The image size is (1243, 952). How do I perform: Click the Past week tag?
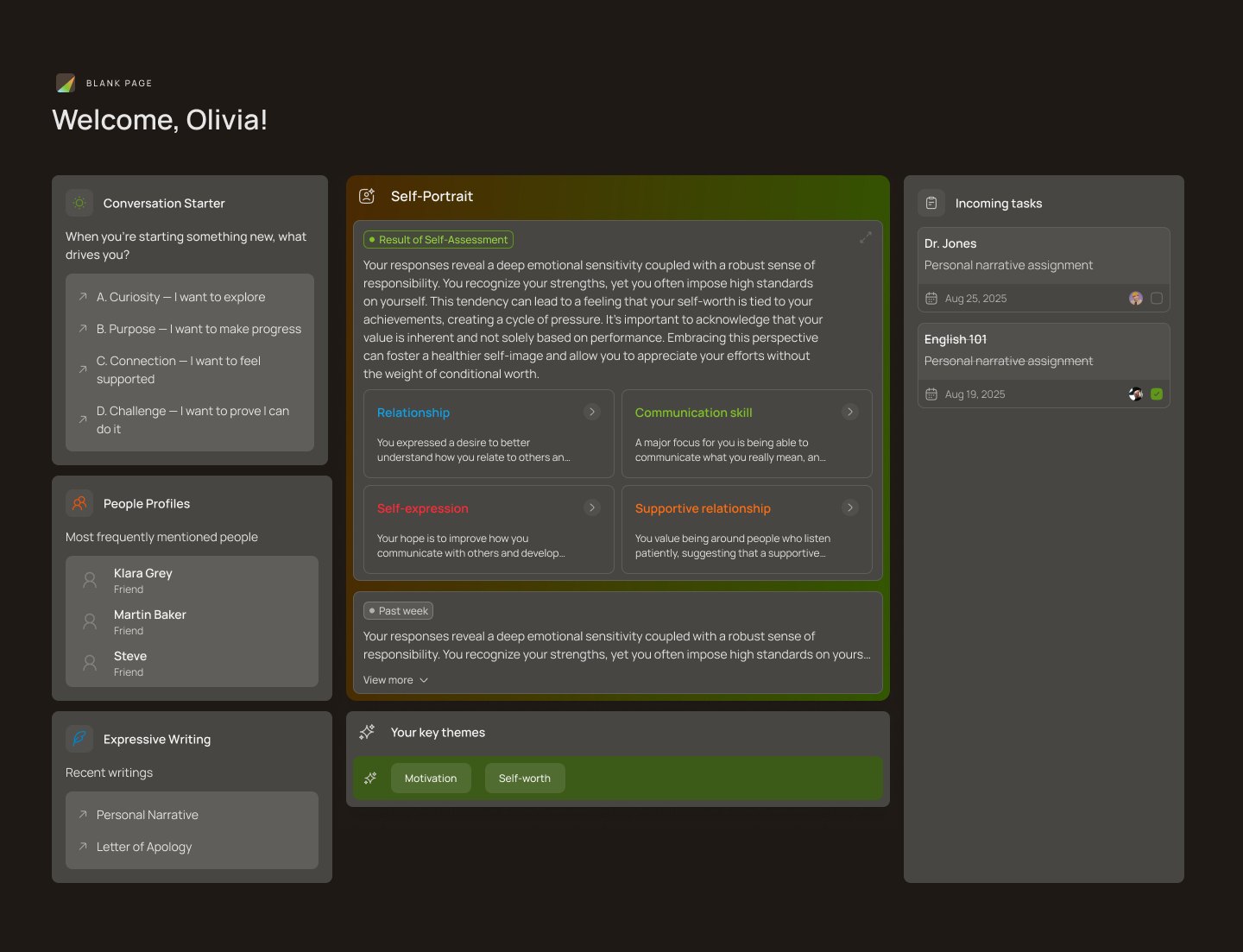[398, 610]
